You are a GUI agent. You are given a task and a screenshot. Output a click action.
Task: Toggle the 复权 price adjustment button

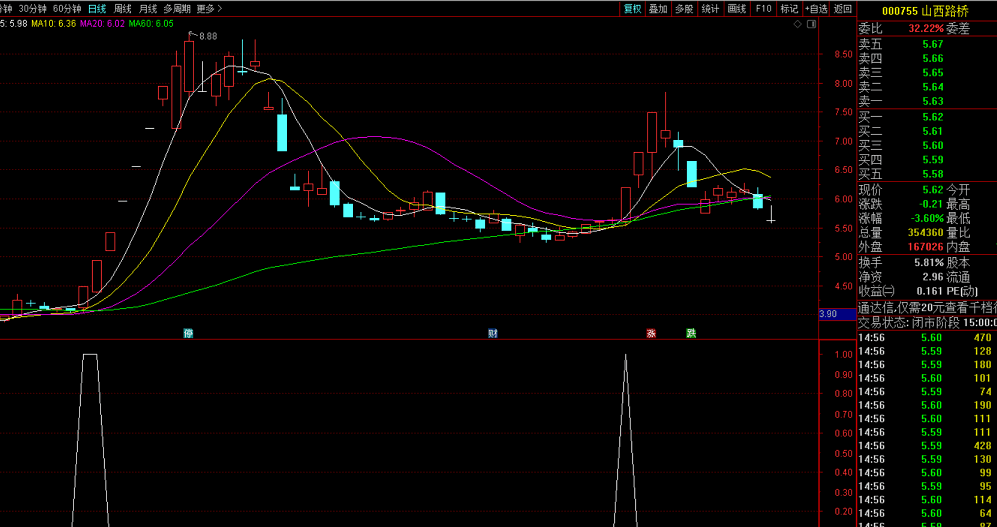pos(632,9)
